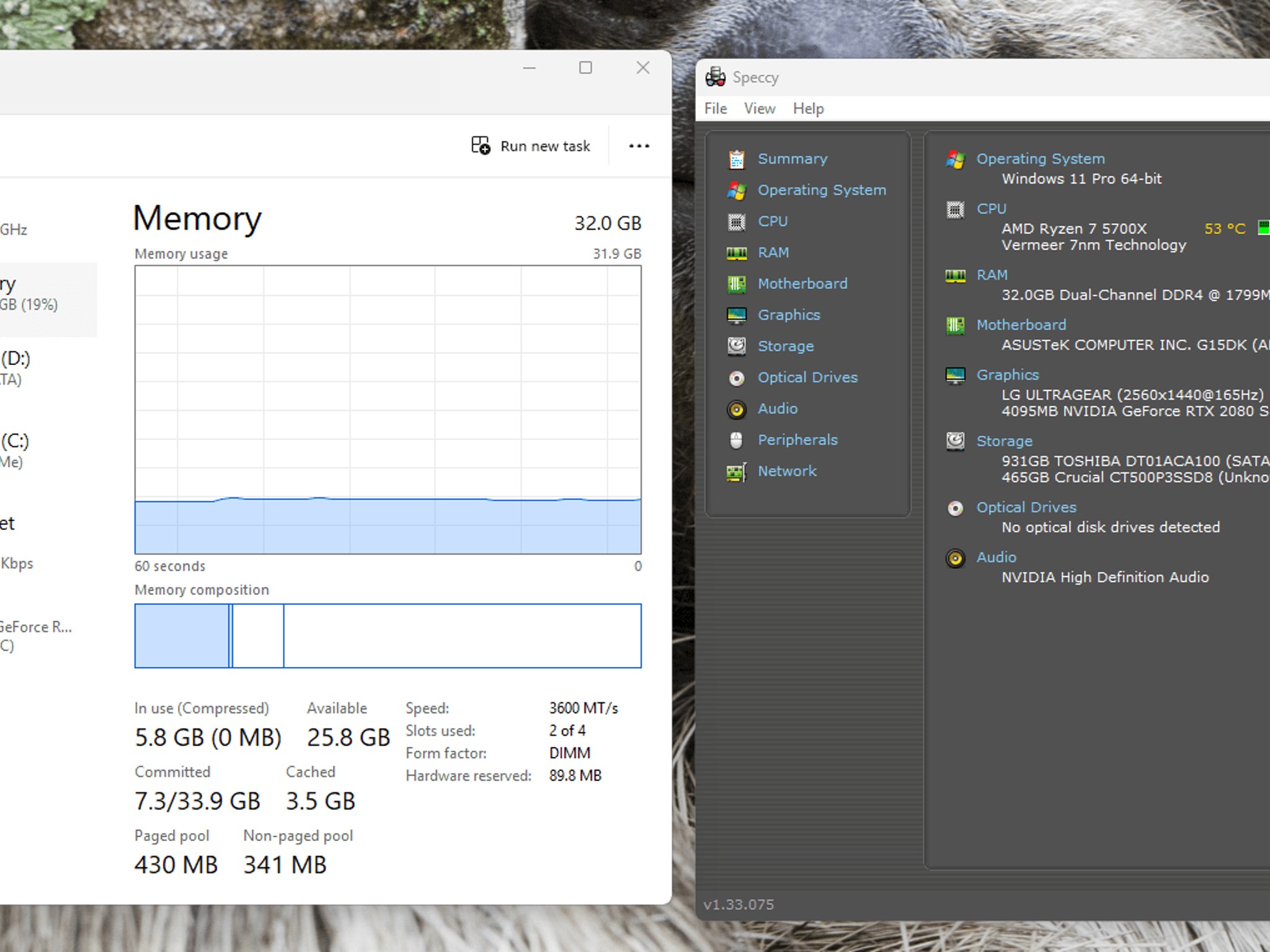Select RAM section in Speccy sidebar
Screen dimensions: 1270x952
(773, 252)
